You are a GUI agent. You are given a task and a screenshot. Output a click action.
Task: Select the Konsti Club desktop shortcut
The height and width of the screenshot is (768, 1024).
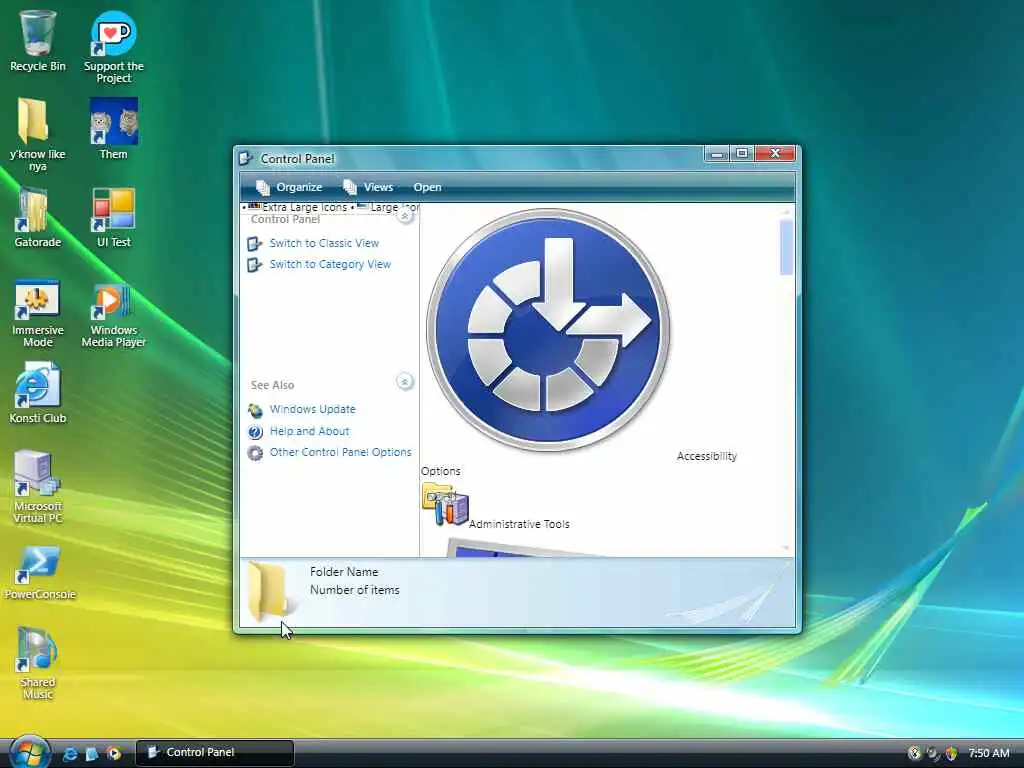pos(38,393)
